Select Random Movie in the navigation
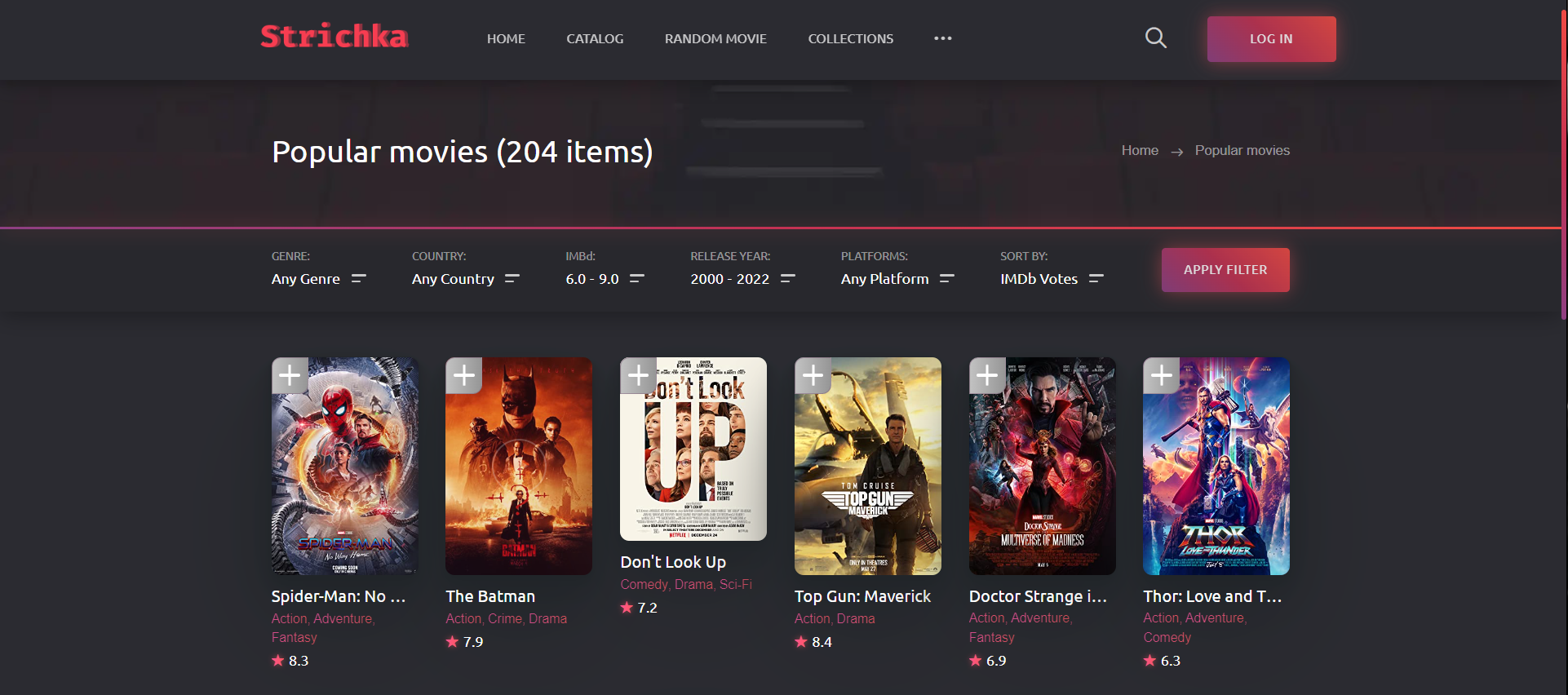The width and height of the screenshot is (1568, 695). pyautogui.click(x=715, y=38)
